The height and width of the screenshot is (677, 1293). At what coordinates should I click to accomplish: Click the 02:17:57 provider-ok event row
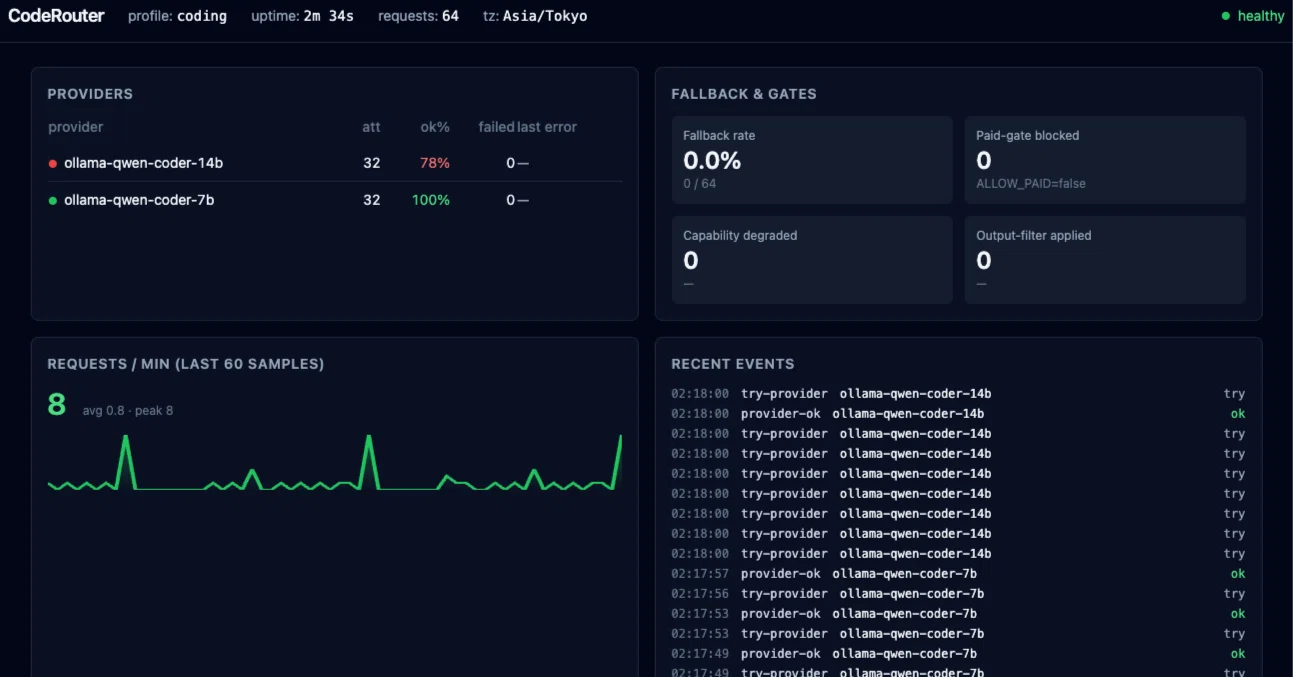(x=958, y=574)
